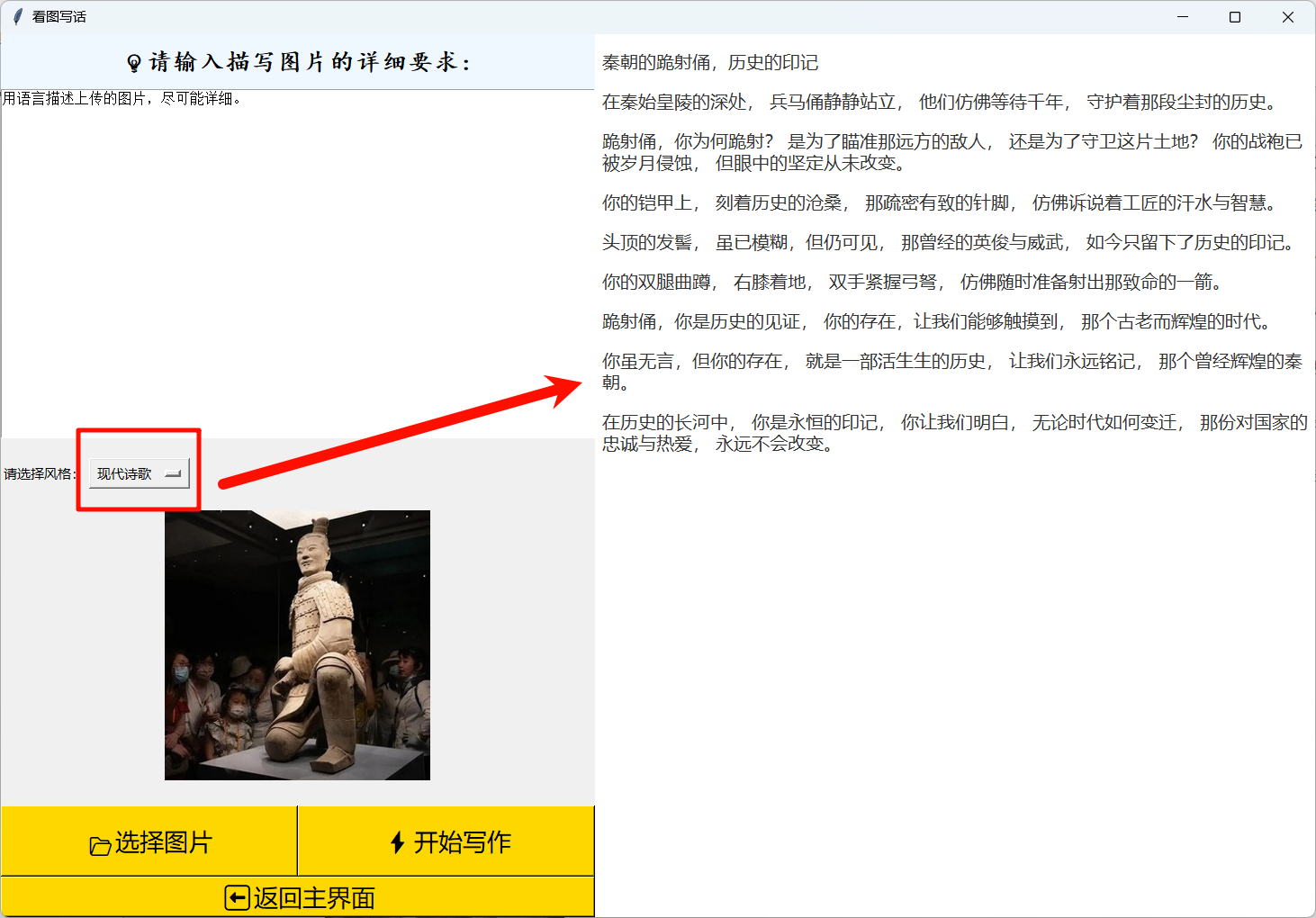Click the 开始写作 button
The image size is (1316, 918).
pos(446,841)
